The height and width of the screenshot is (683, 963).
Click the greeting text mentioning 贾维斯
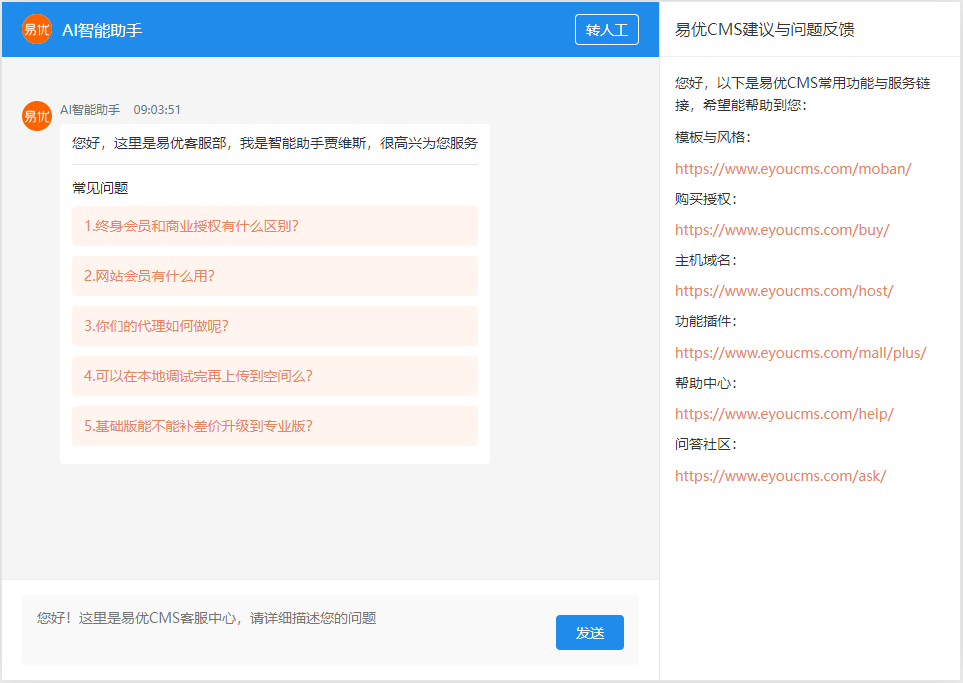pos(275,143)
